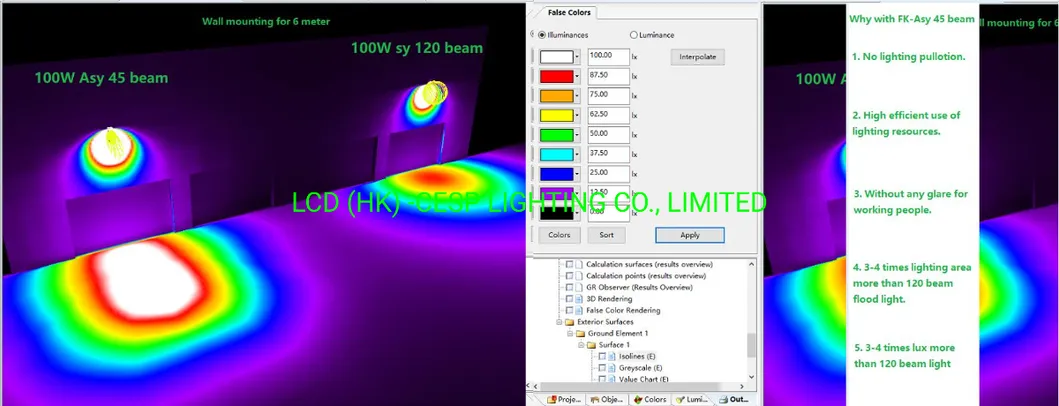Select the Illuminances radio button
1059x406 pixels.
point(542,35)
